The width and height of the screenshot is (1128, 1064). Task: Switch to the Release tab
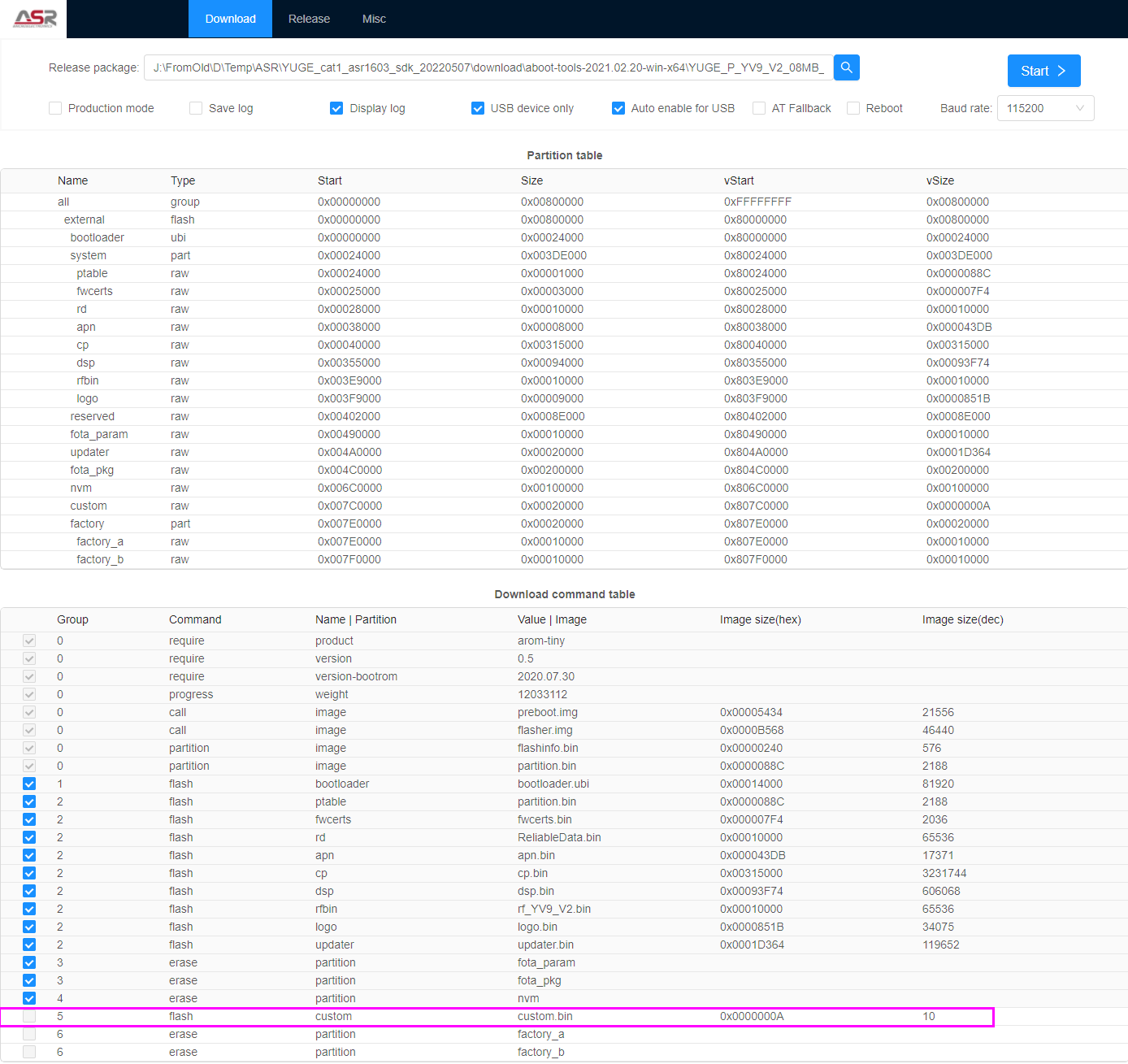(308, 18)
